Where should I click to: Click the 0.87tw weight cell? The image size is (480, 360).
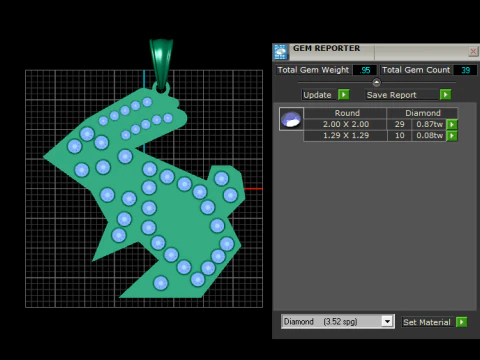(x=429, y=124)
